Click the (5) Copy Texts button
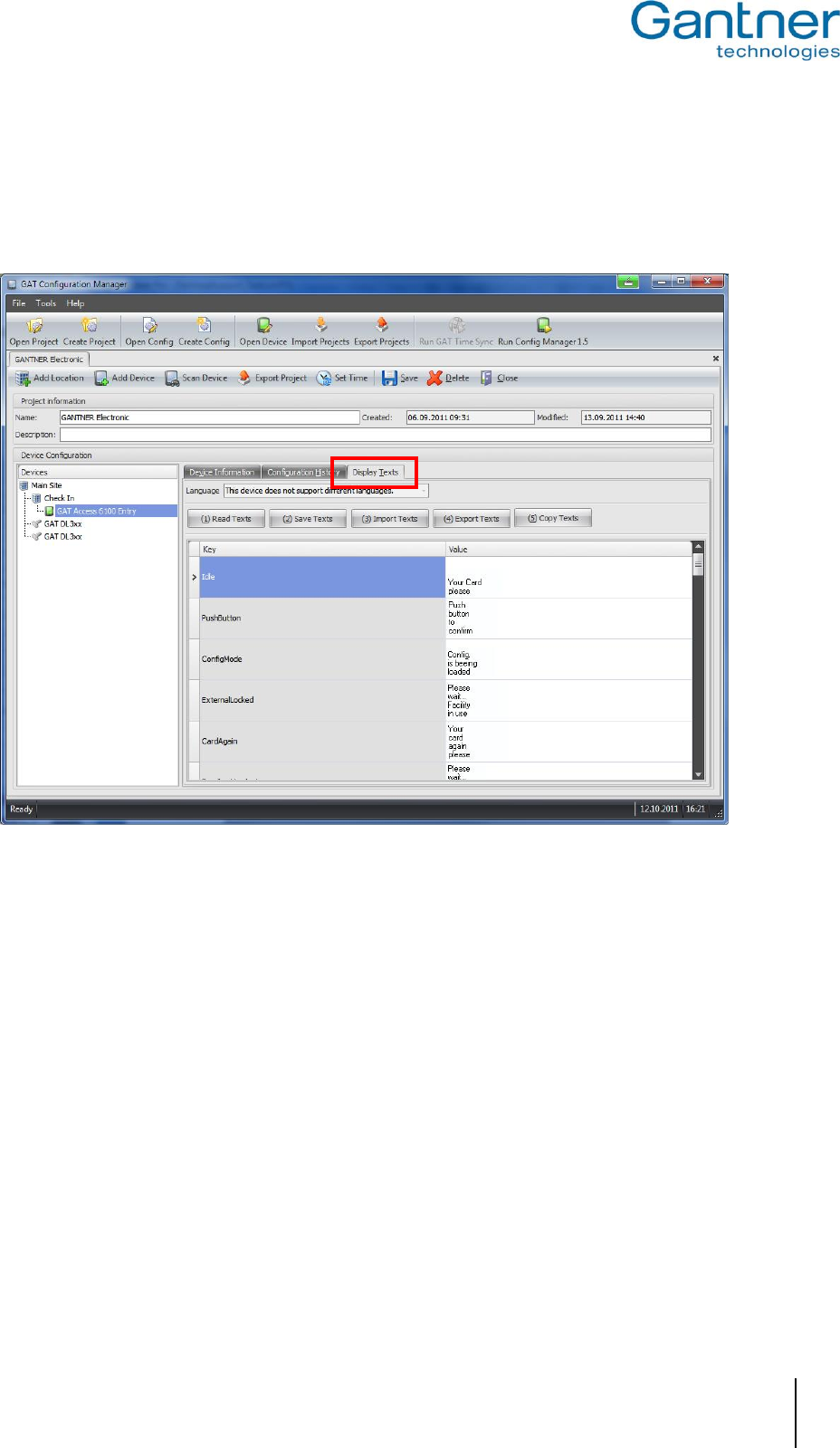This screenshot has height=1448, width=840. point(552,518)
